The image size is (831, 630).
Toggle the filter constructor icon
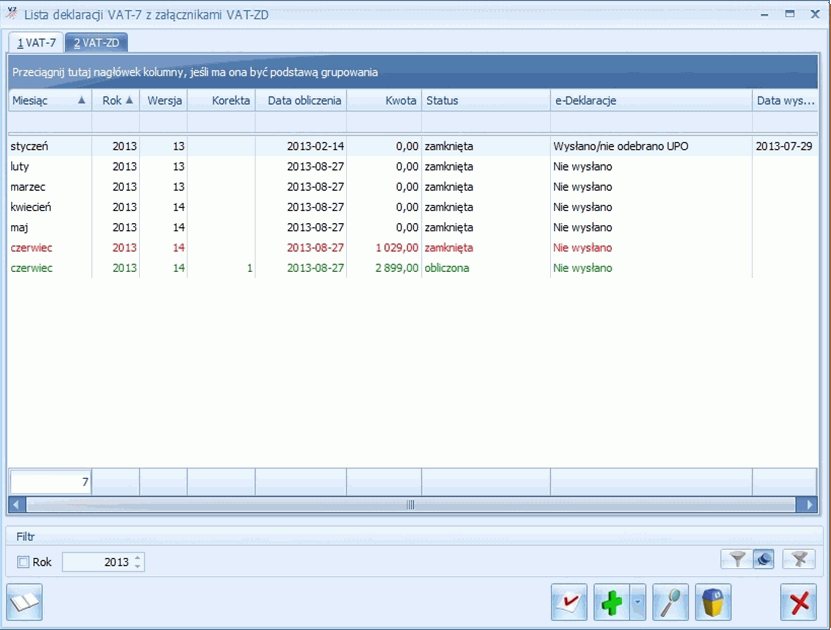764,559
